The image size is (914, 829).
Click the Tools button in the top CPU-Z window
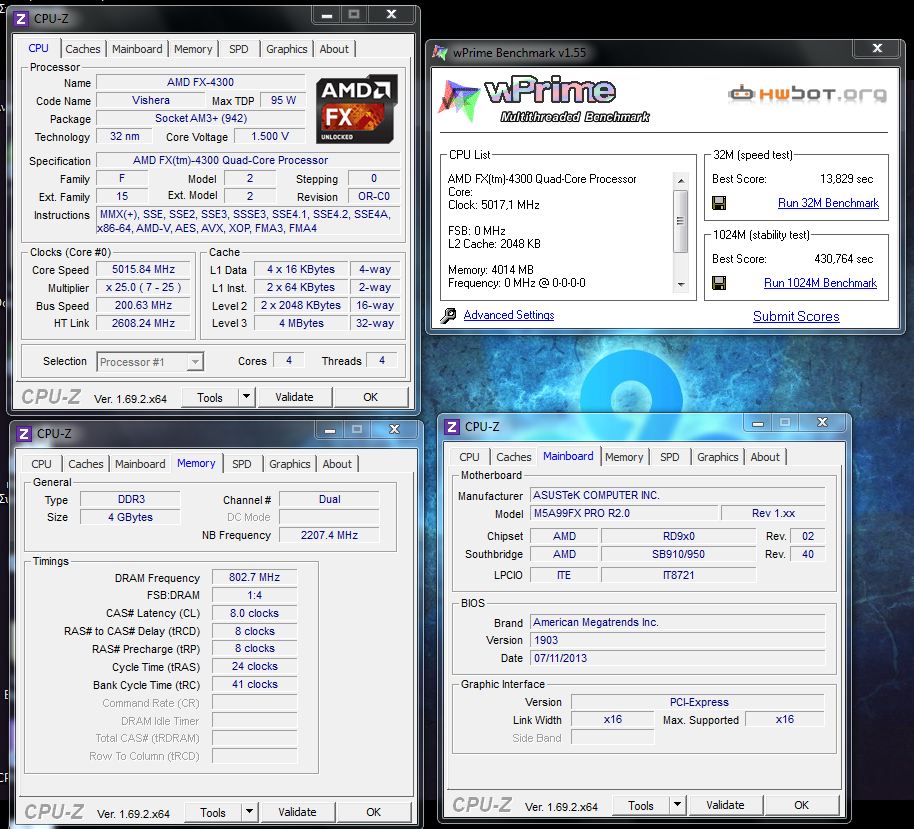pyautogui.click(x=210, y=397)
